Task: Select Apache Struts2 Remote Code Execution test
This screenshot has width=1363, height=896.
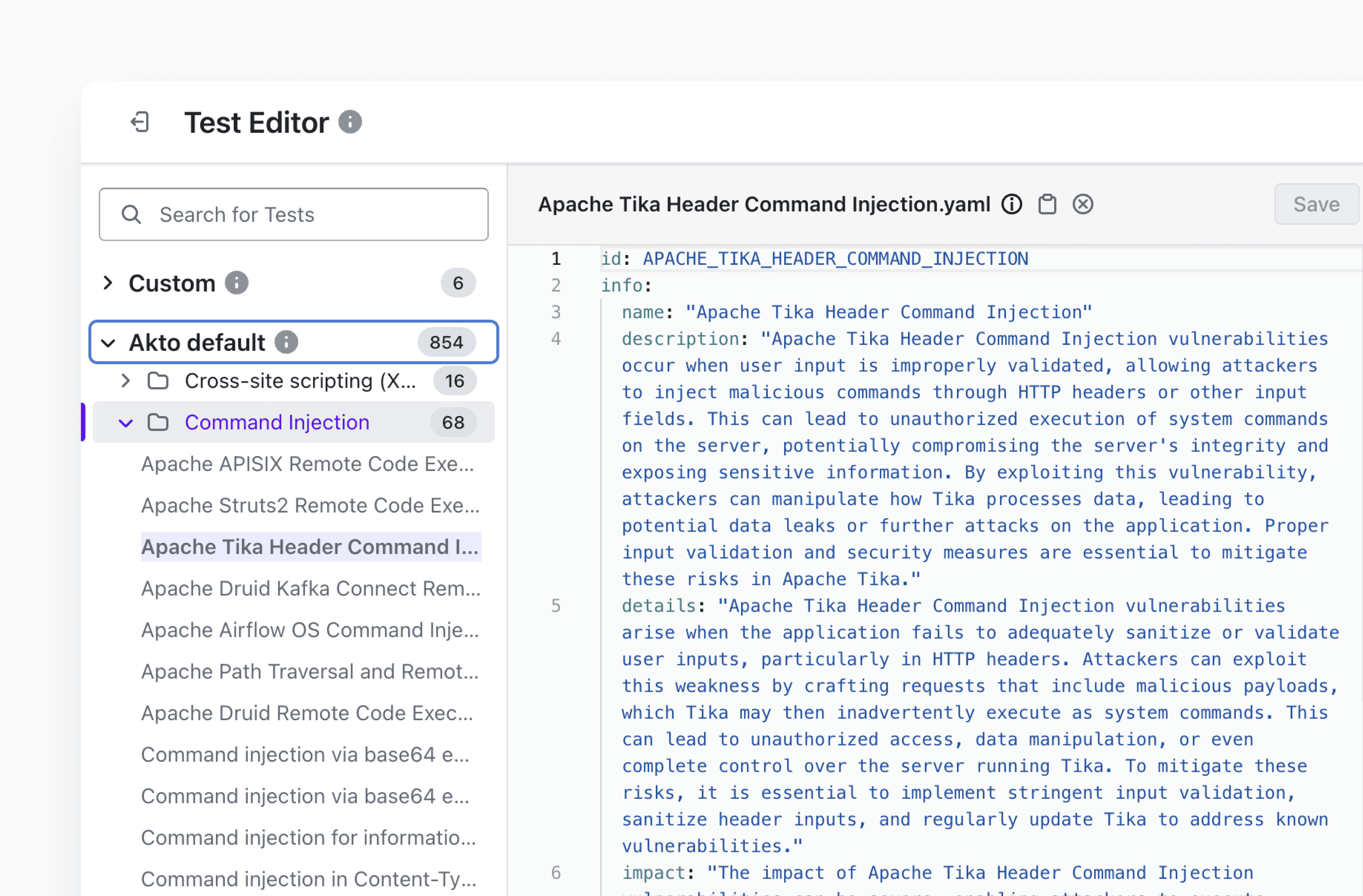Action: [310, 506]
